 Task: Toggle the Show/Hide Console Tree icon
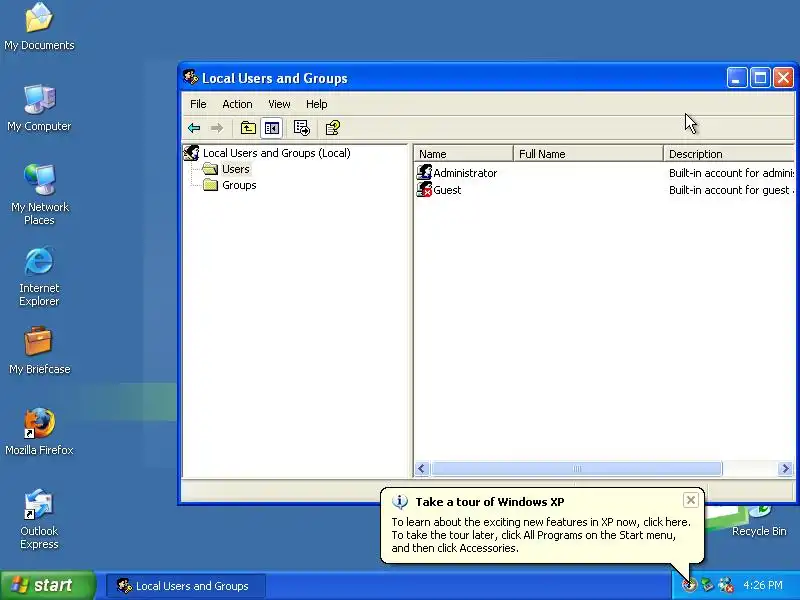(x=271, y=128)
